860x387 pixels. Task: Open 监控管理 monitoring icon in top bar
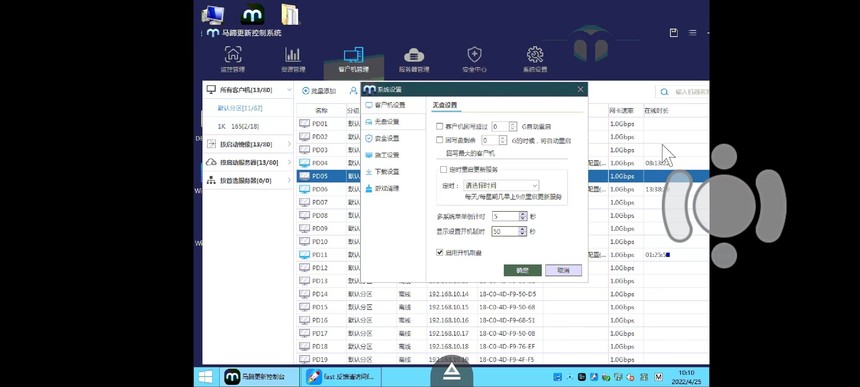[x=233, y=55]
